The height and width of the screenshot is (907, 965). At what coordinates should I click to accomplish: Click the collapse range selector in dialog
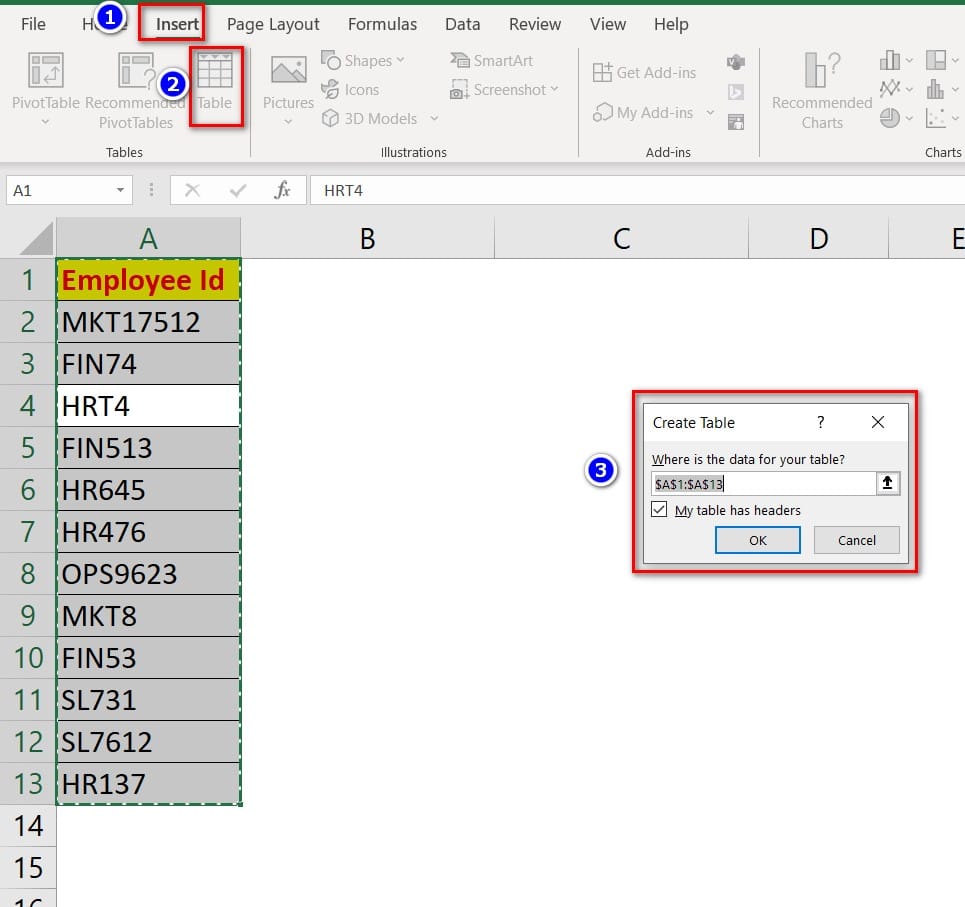pos(888,484)
